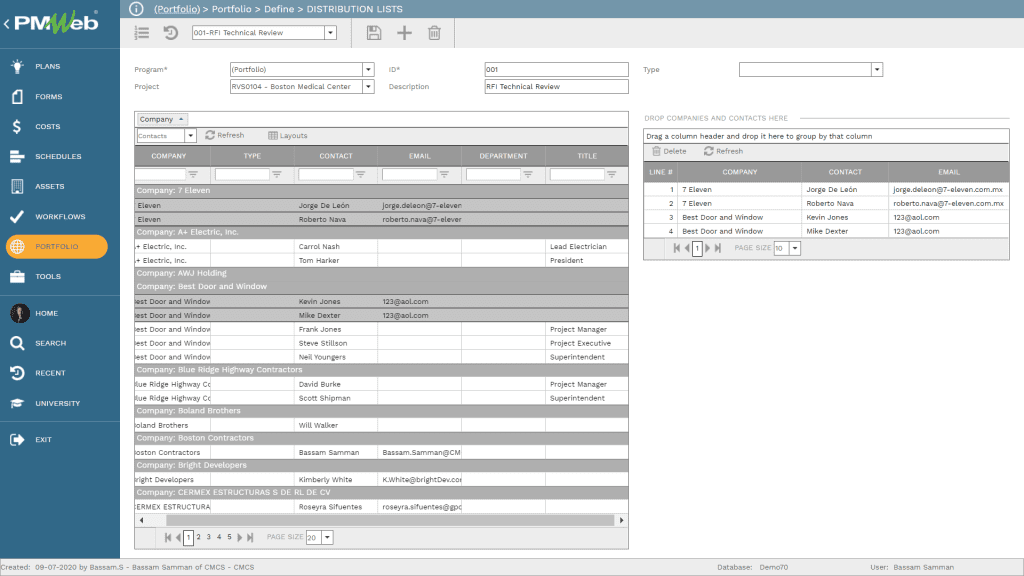Jump to first page in distribution list grid
Viewport: 1024px width, 576px height.
tap(677, 248)
